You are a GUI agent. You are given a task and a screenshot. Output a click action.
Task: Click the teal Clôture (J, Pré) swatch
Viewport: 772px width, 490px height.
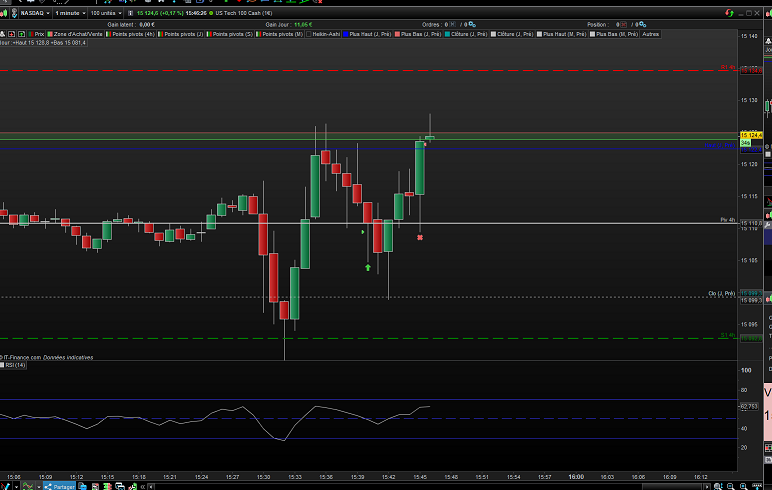click(x=448, y=34)
